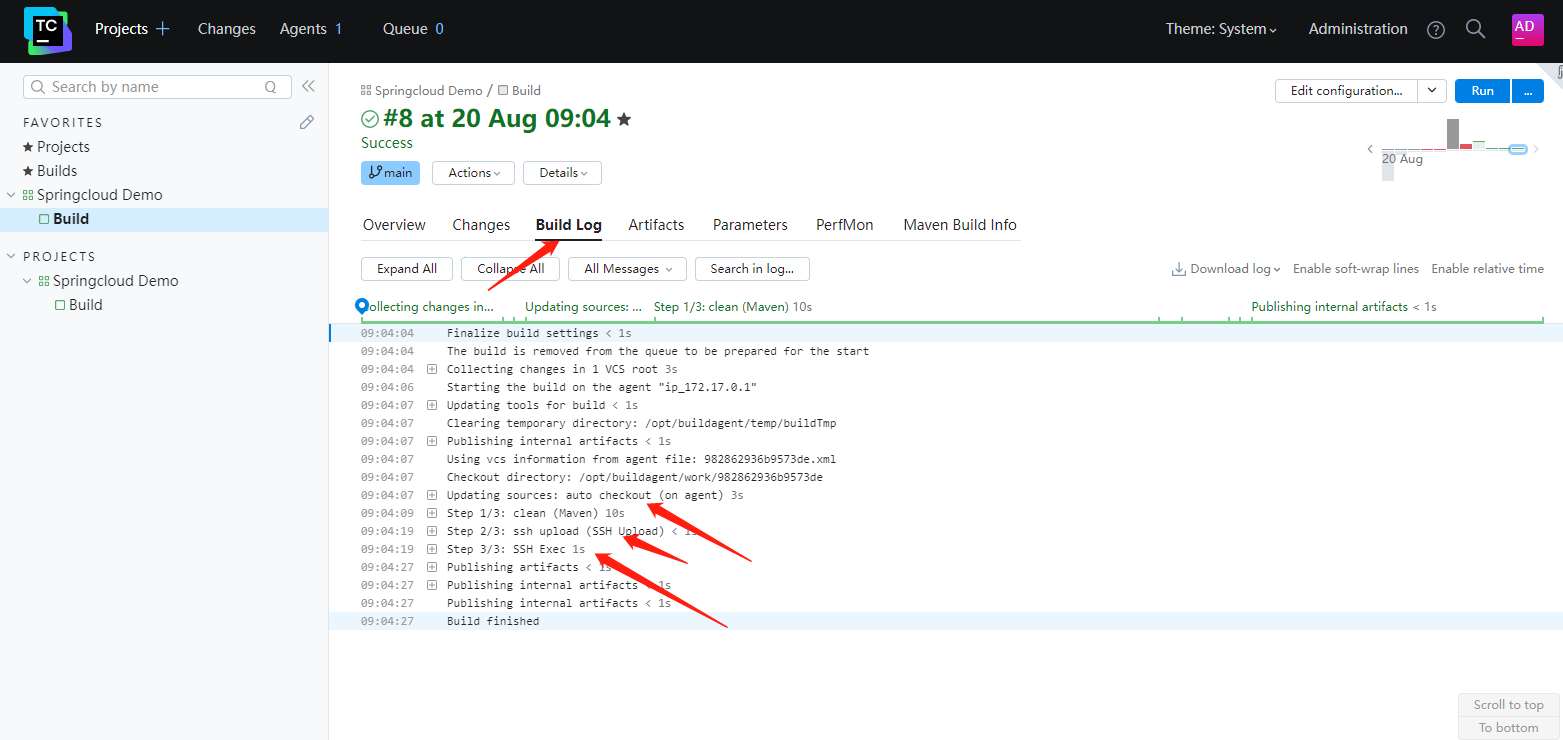
Task: Click the Collapse All button
Action: click(x=511, y=269)
